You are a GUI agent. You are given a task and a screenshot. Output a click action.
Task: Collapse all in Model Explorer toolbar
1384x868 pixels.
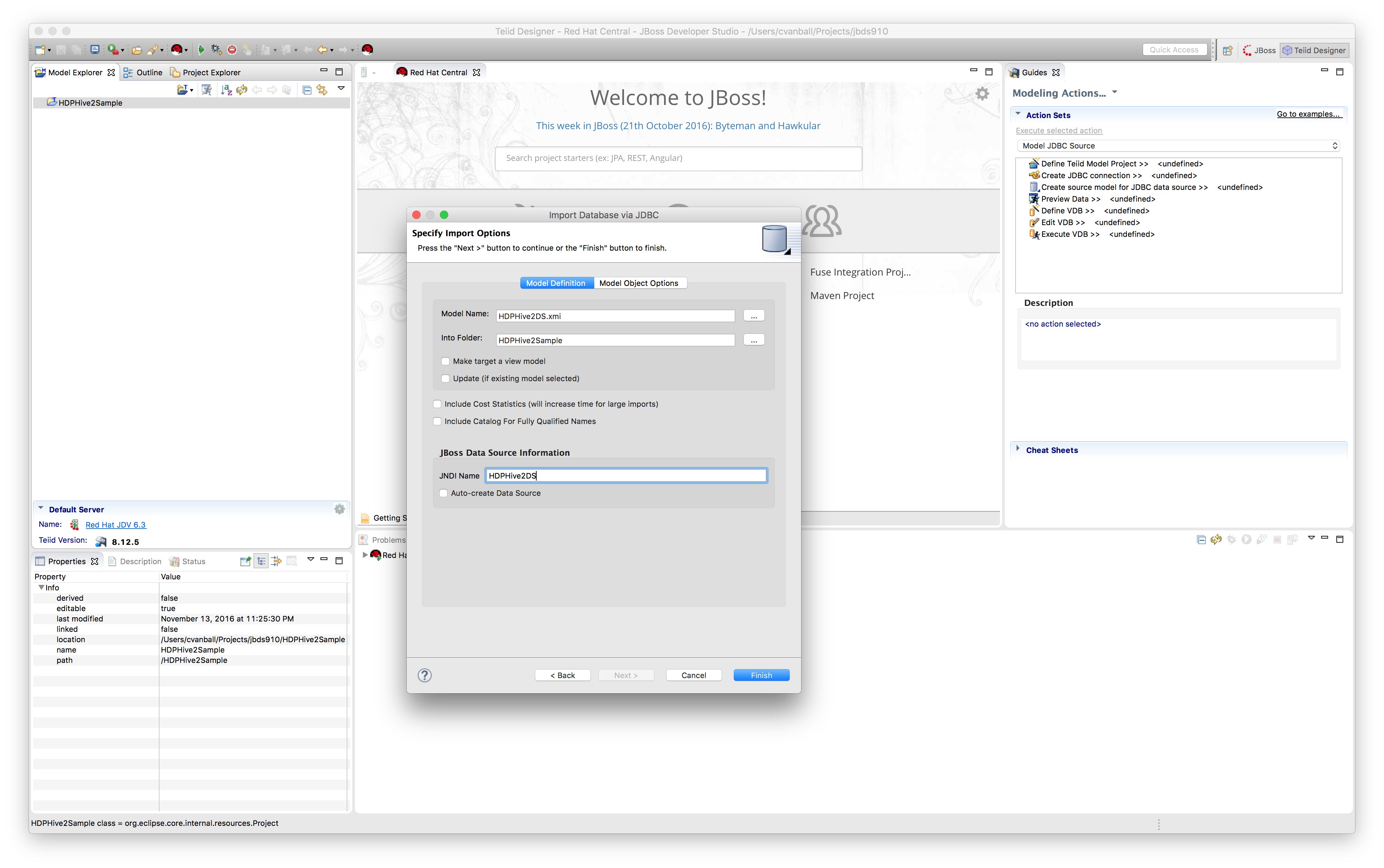coord(307,89)
